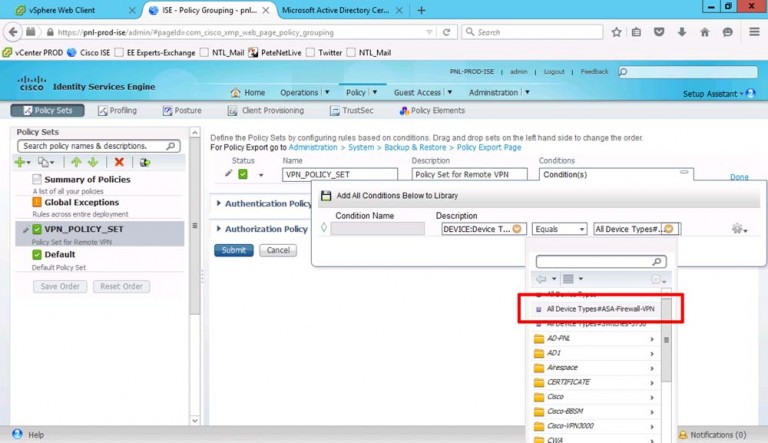Open Pocket shield icon in toolbar
Viewport: 768px width, 443px height.
pyautogui.click(x=659, y=32)
